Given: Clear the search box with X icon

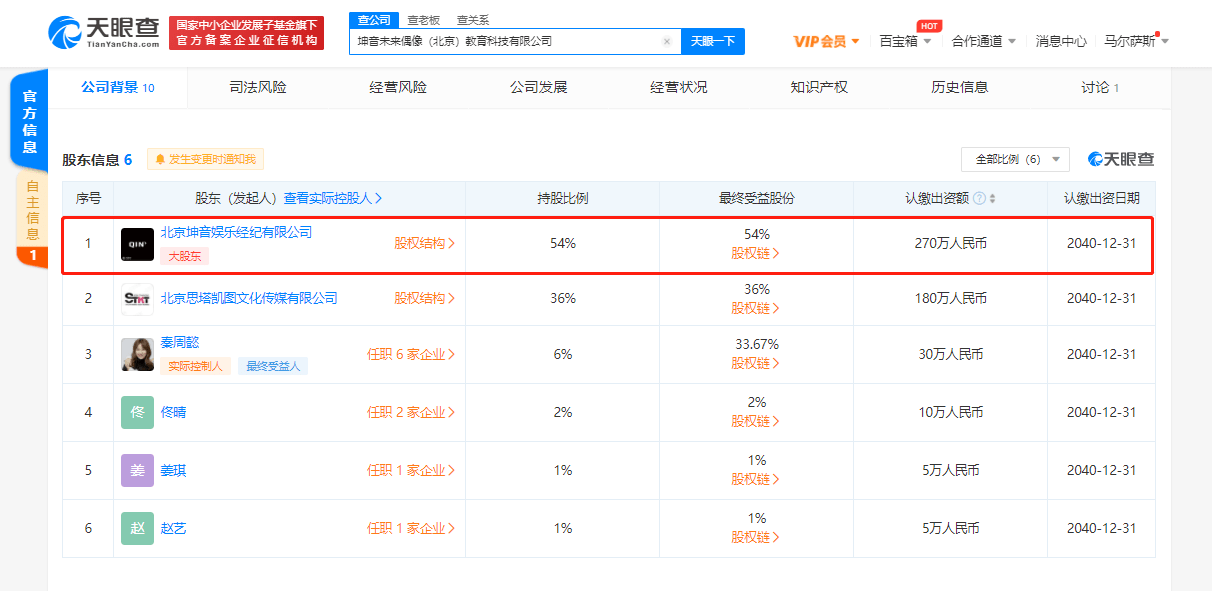Looking at the screenshot, I should coord(667,42).
